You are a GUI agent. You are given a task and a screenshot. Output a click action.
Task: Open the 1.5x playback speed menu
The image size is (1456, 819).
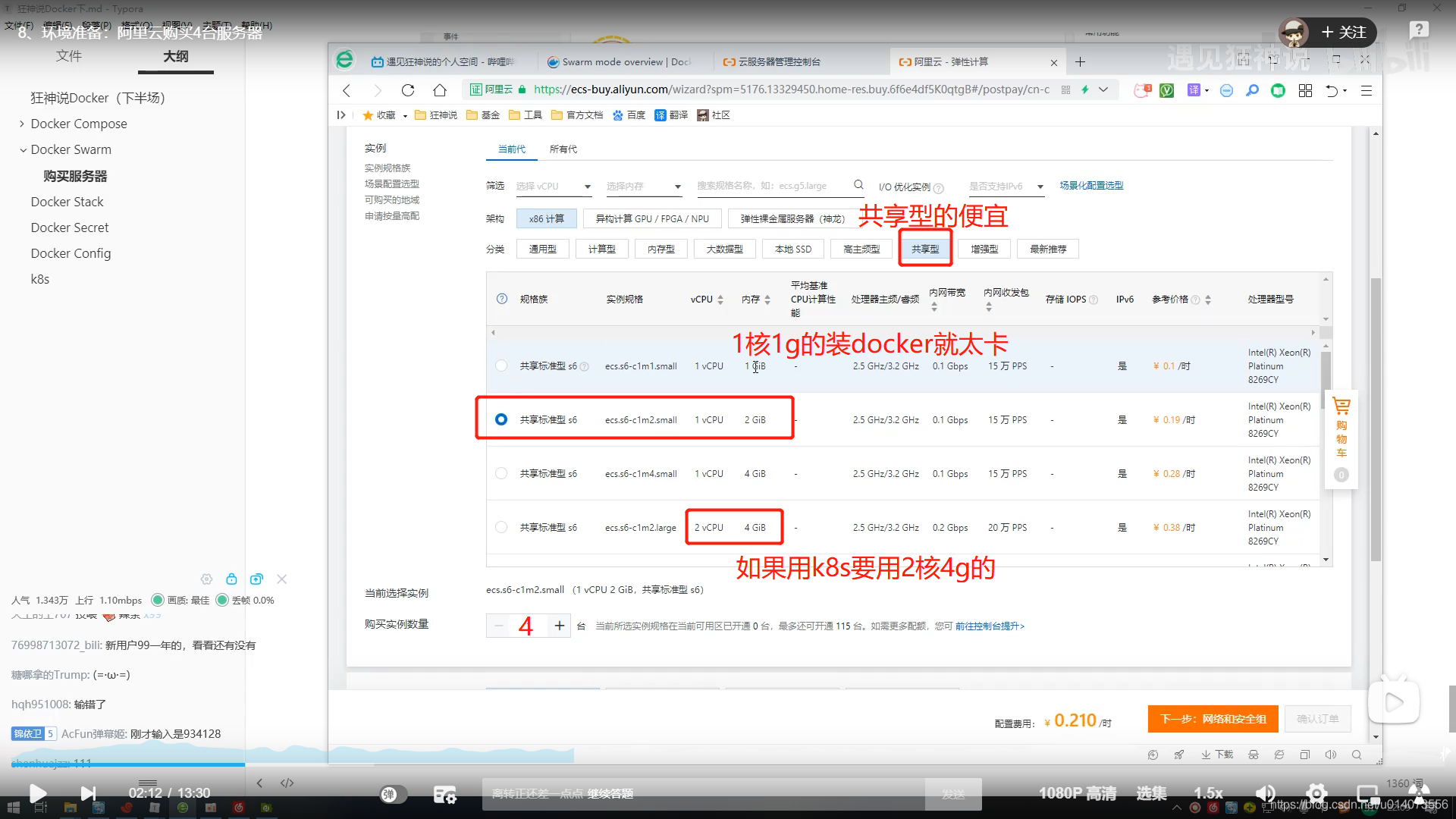click(1208, 793)
